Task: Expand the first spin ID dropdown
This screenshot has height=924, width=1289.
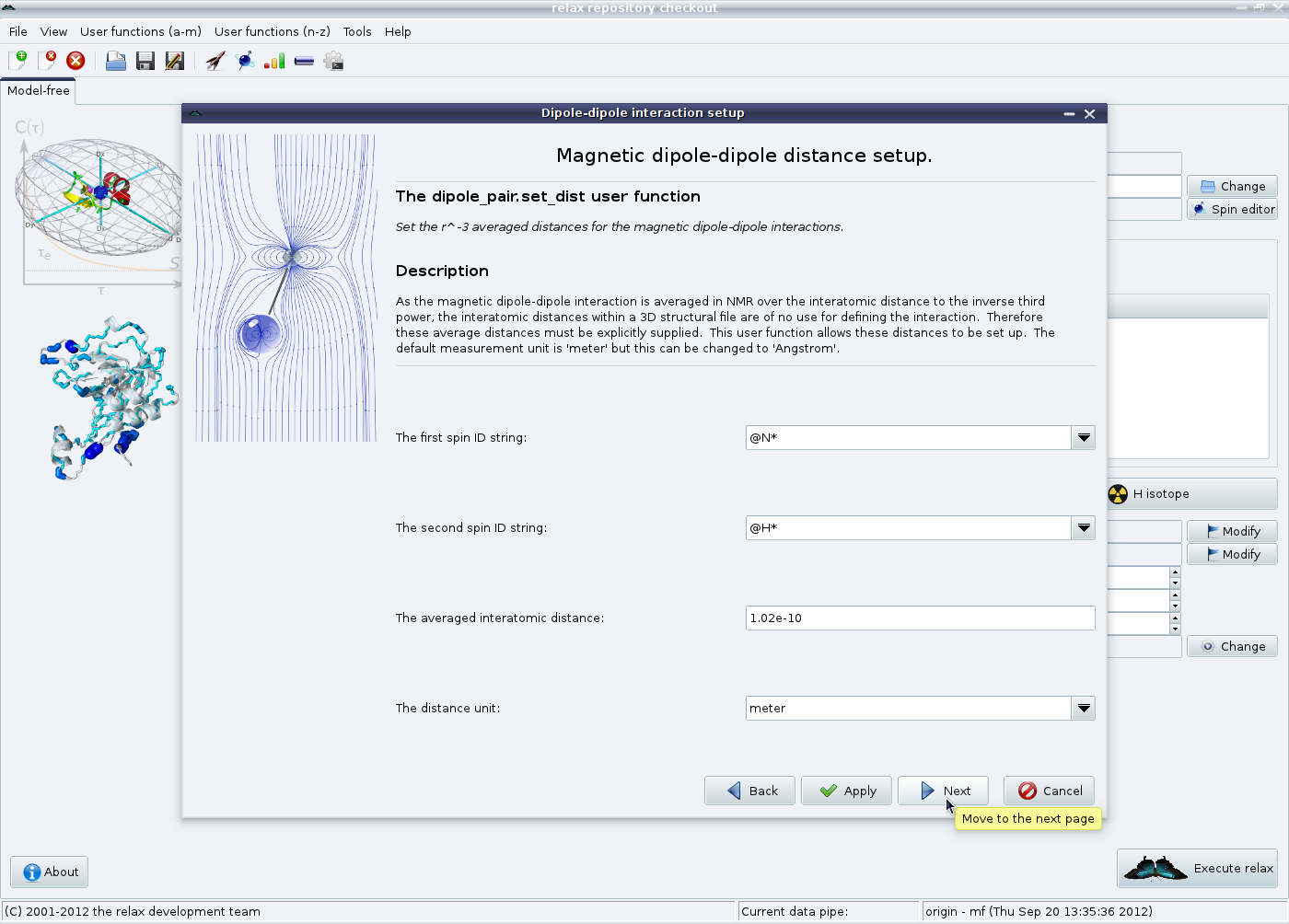Action: coord(1084,438)
